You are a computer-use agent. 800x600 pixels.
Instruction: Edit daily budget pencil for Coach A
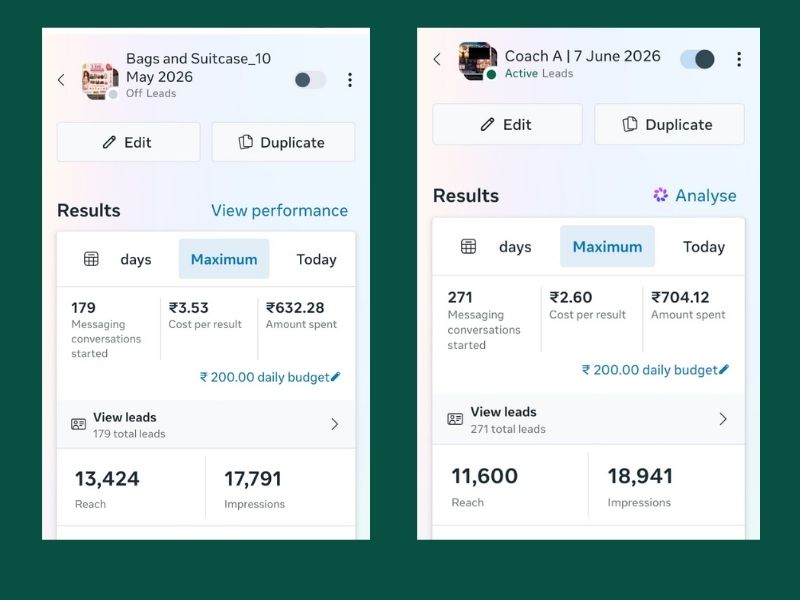pyautogui.click(x=724, y=369)
